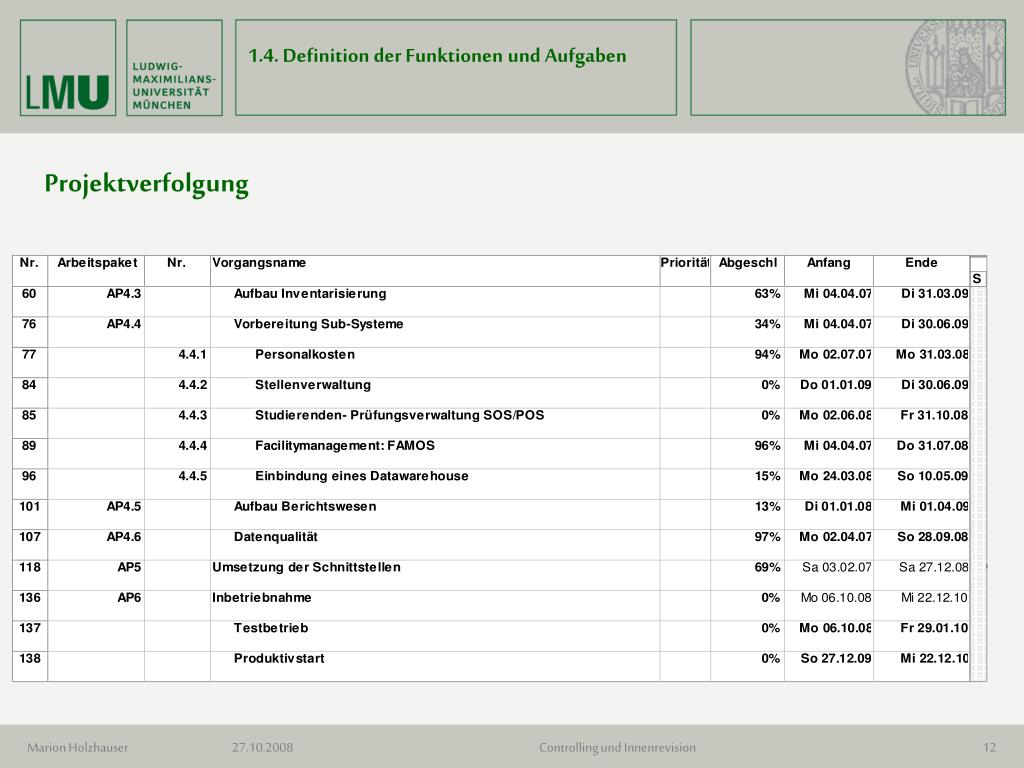Select 'Umsetzung der Schnittstellen' task name
1024x768 pixels.
[306, 568]
